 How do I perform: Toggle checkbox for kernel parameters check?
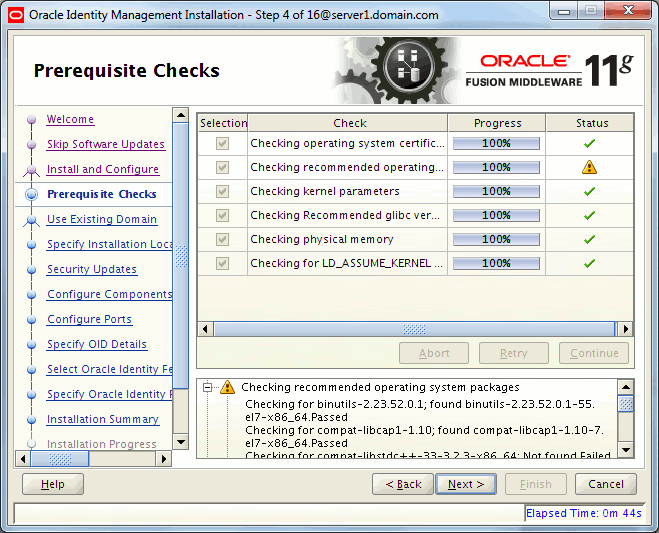[222, 191]
